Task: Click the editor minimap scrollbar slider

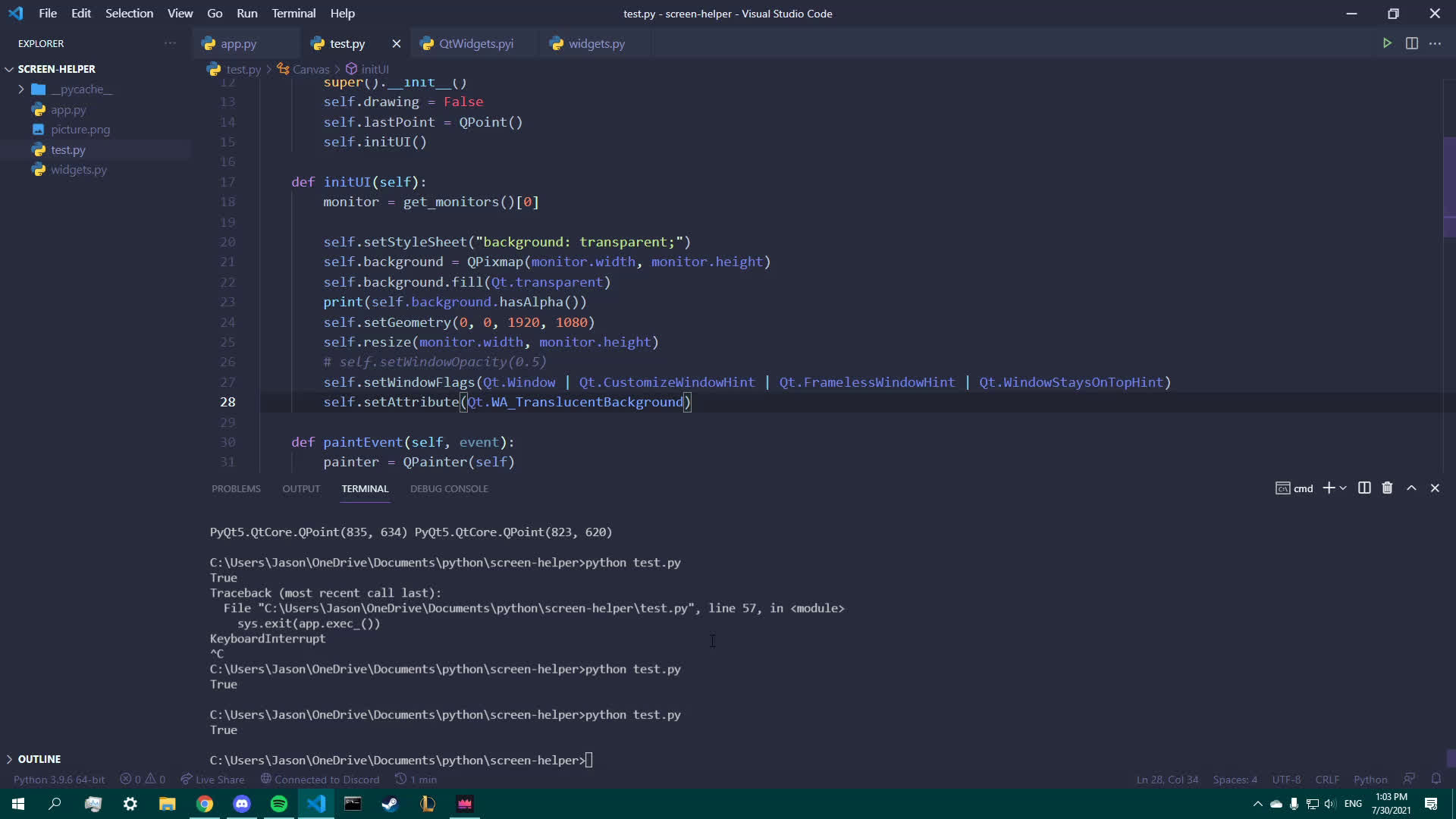Action: coord(1449,186)
